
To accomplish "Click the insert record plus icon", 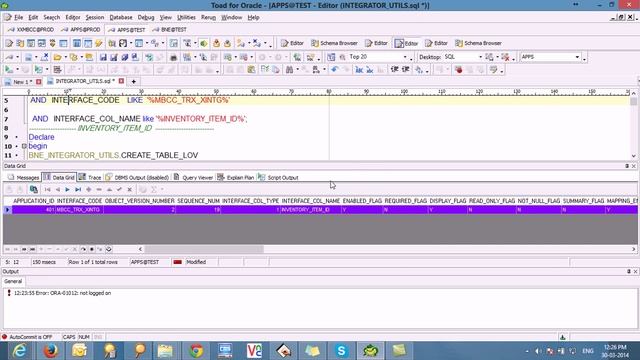I will pos(89,189).
